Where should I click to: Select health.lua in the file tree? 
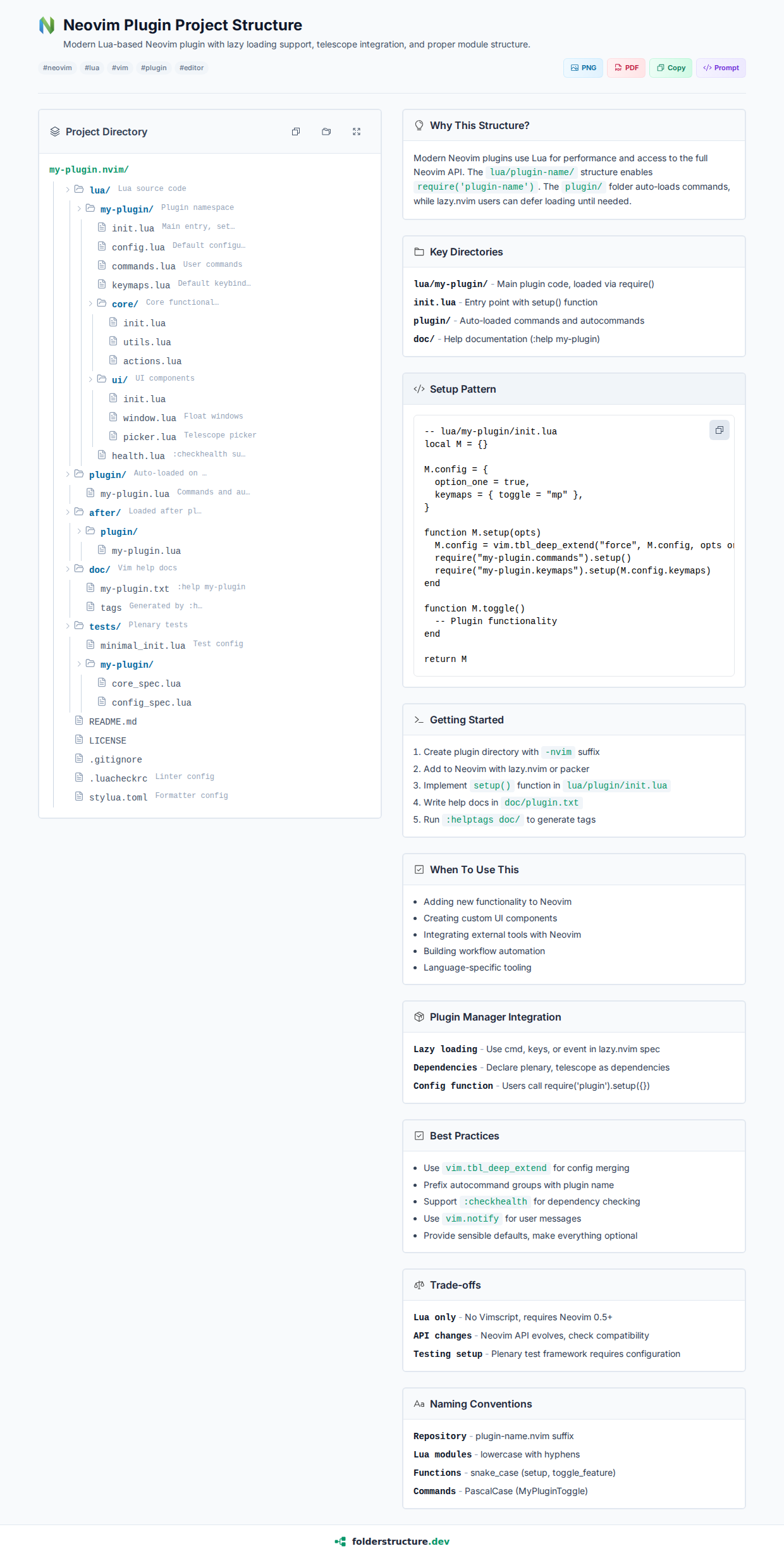(x=138, y=456)
